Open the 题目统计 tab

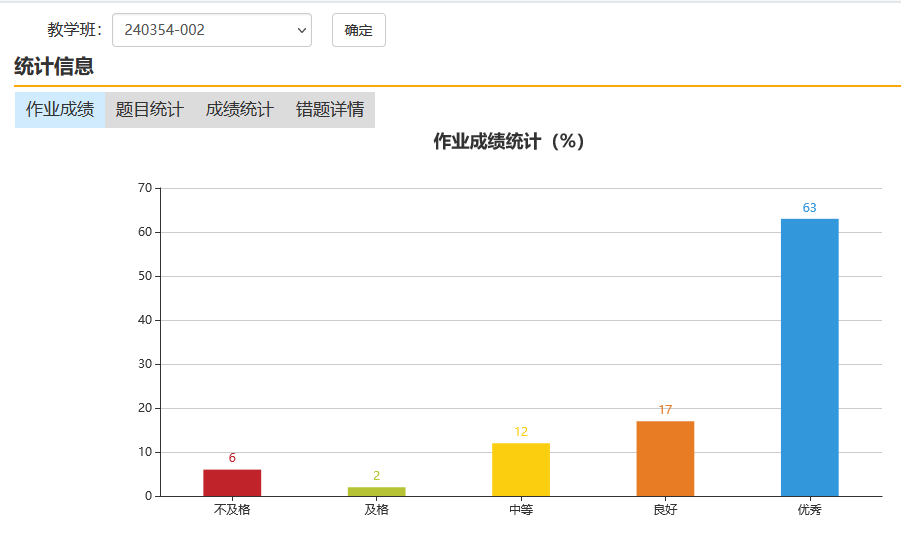149,109
